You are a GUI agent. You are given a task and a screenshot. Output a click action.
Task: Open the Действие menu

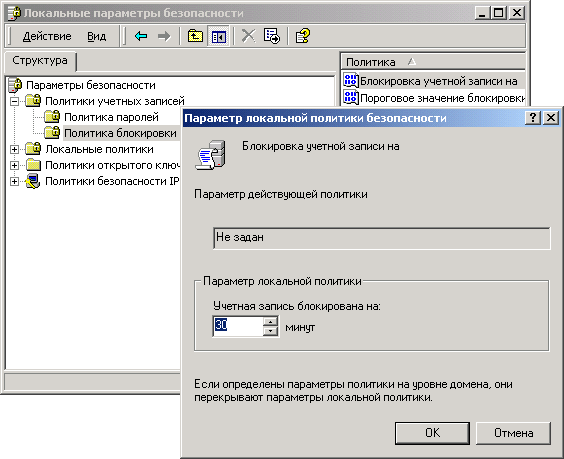[x=47, y=36]
